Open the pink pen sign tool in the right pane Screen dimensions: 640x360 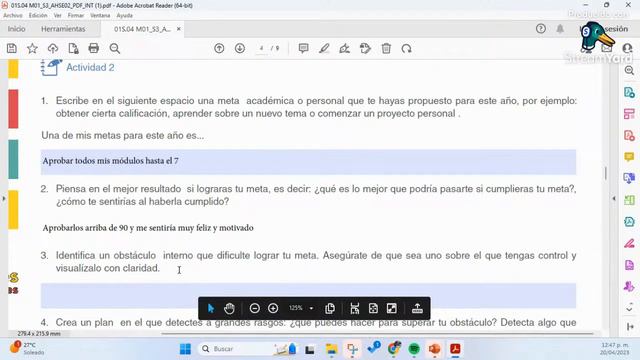point(629,244)
